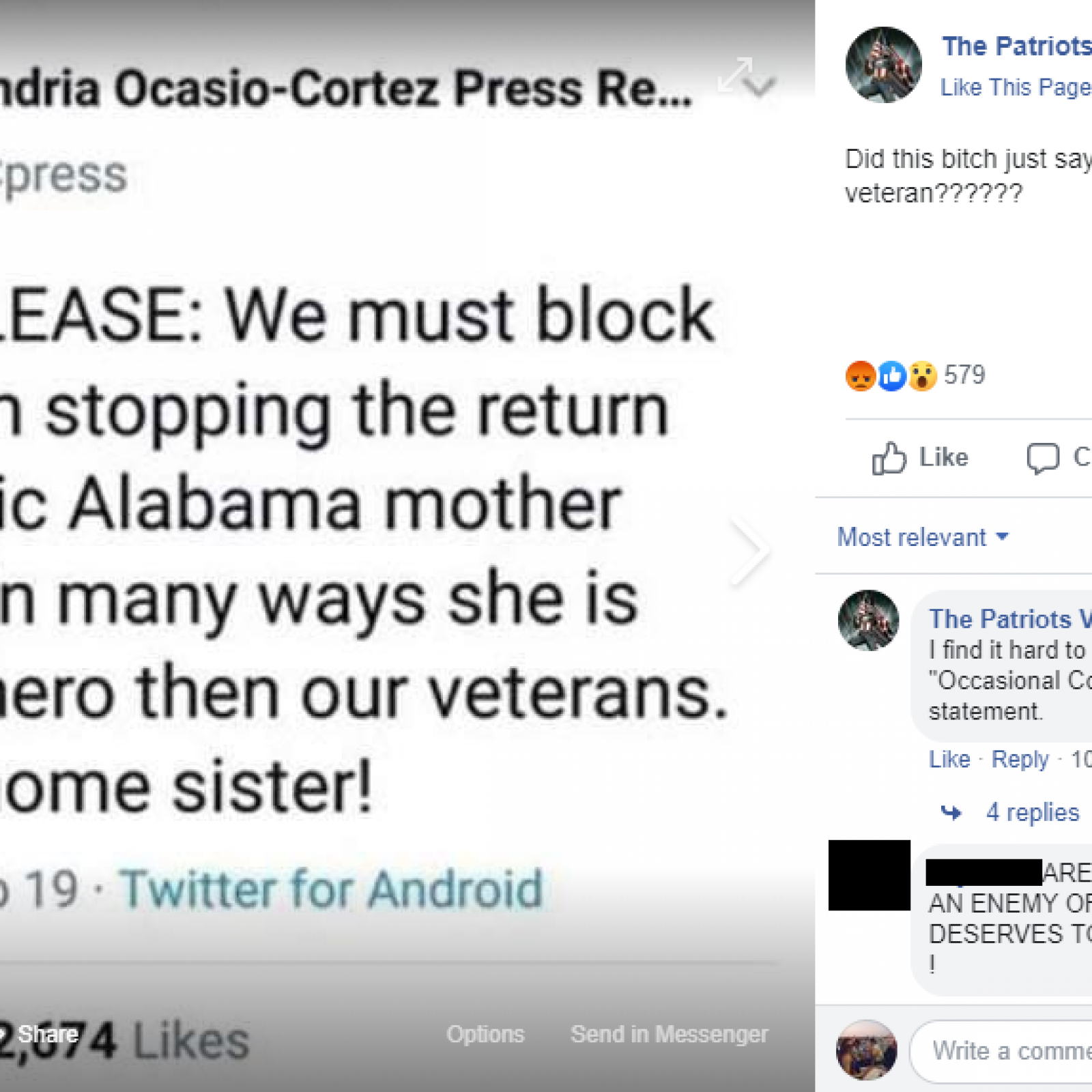Choose Send in Messenger

coord(669,1034)
